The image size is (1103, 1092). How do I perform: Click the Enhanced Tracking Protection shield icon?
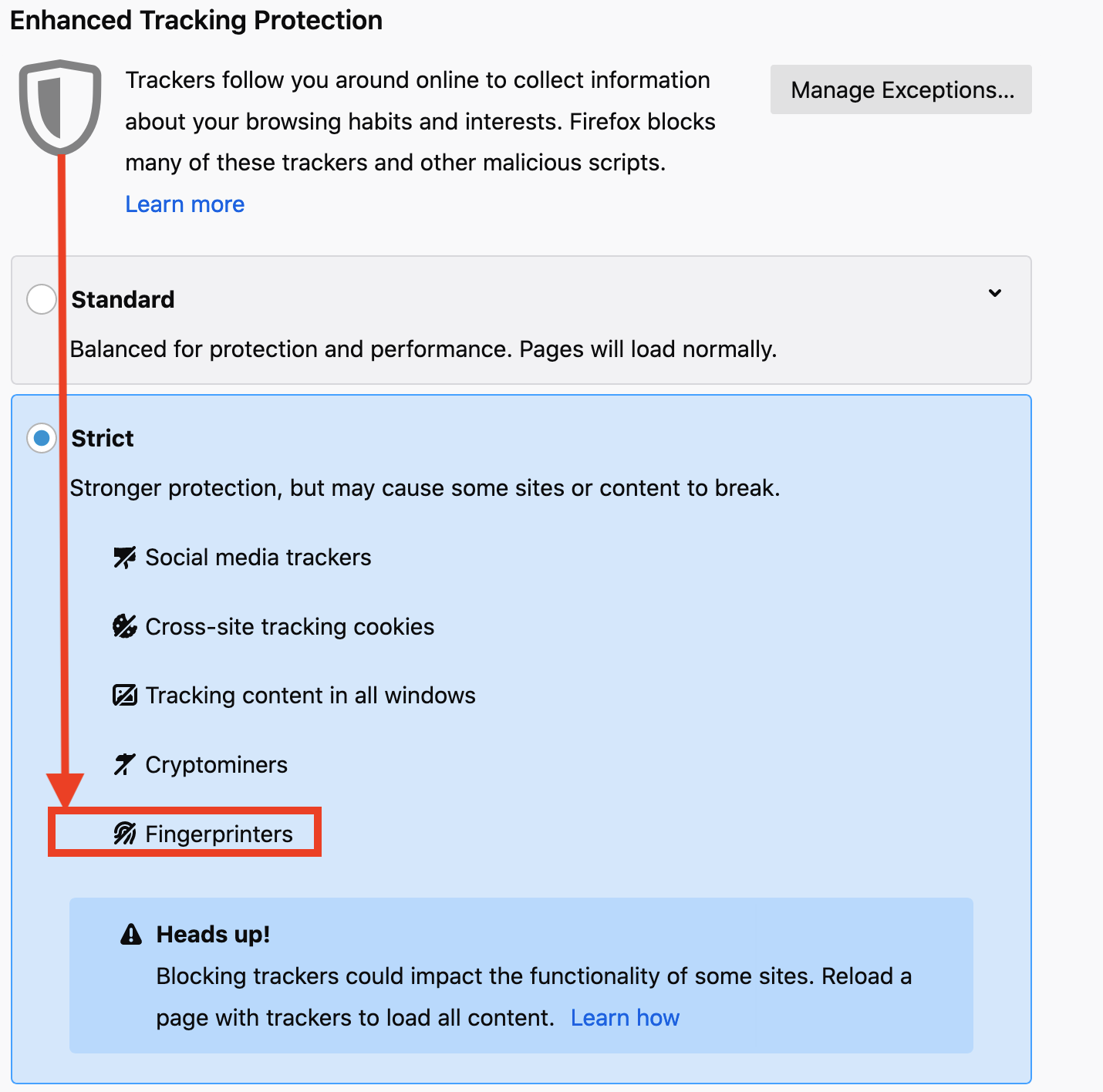click(x=60, y=106)
